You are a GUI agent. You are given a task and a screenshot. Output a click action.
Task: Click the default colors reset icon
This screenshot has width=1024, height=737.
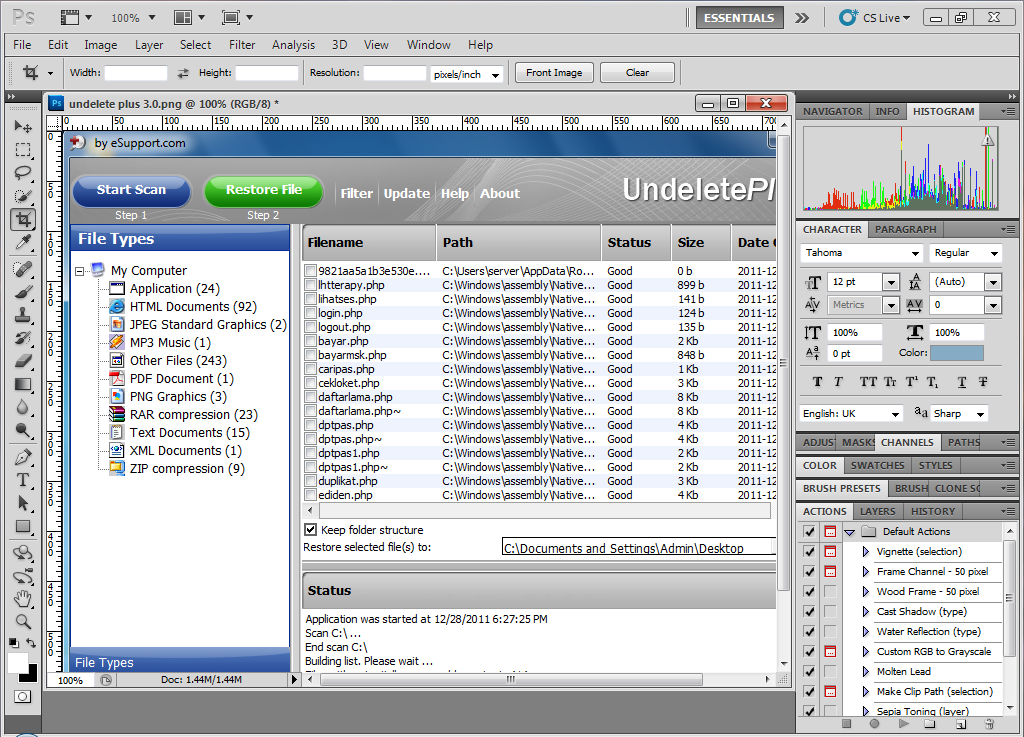(13, 643)
